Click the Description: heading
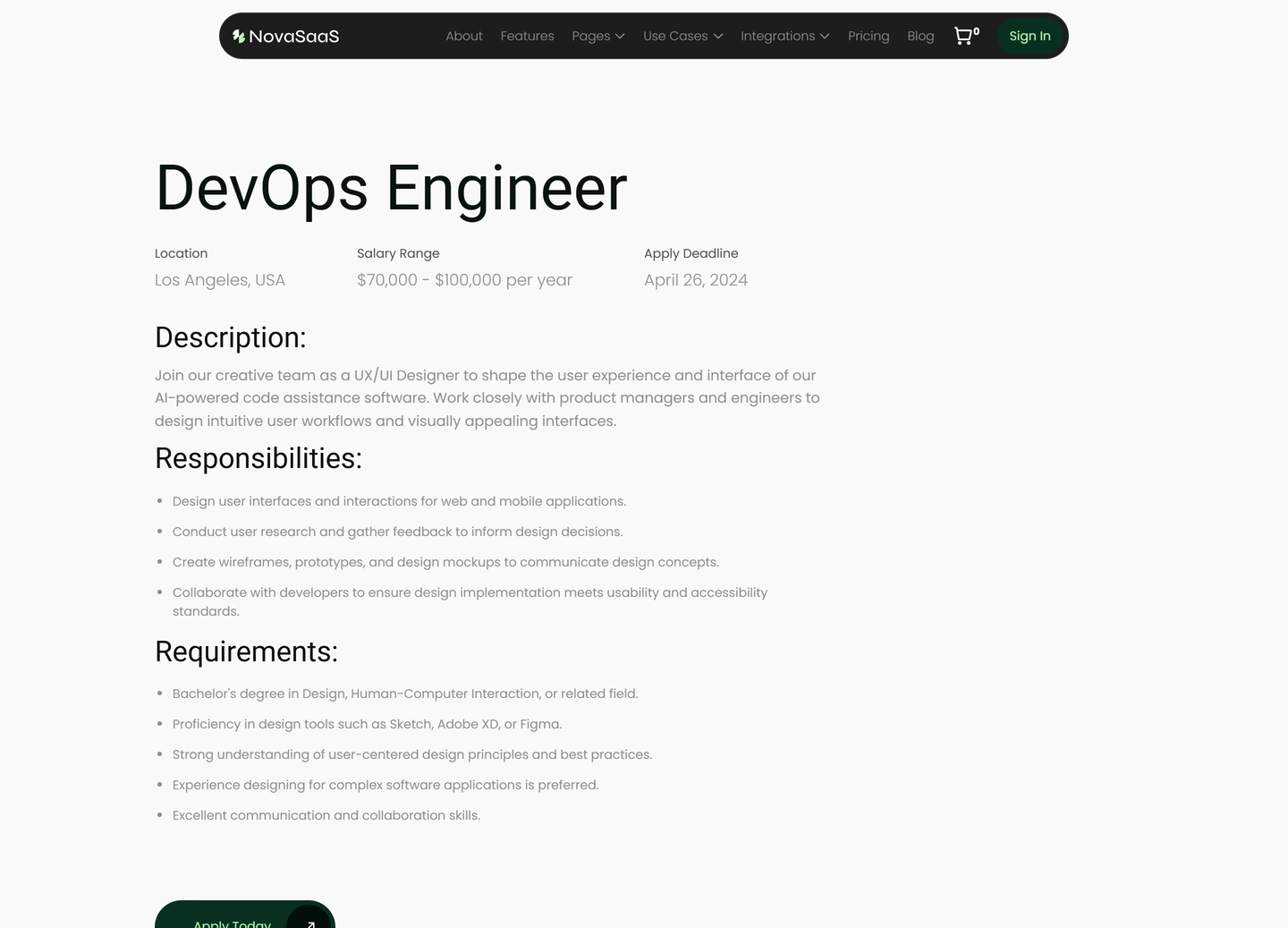Image resolution: width=1288 pixels, height=928 pixels. click(231, 337)
